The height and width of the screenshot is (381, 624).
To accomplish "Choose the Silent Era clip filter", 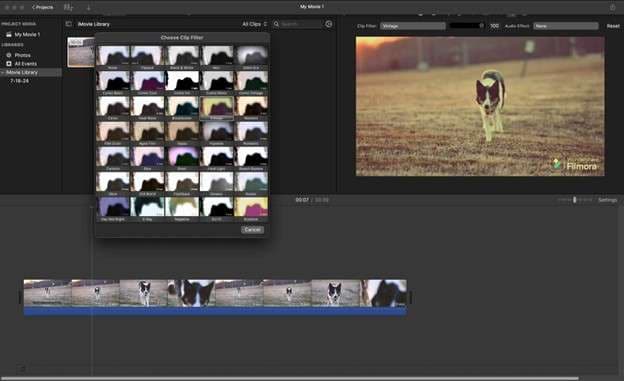I will (251, 57).
